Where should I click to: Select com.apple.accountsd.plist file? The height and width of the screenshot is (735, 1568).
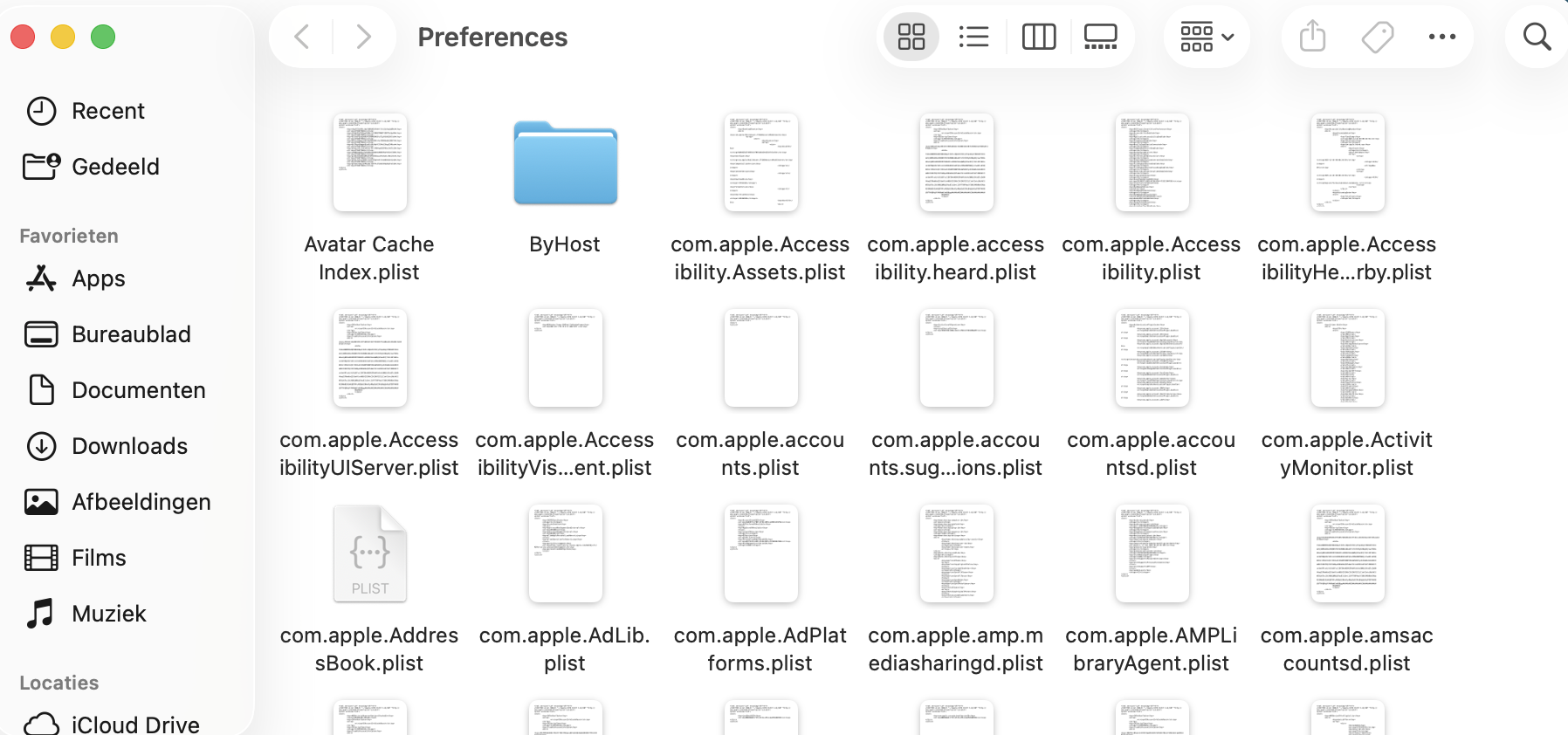click(1152, 358)
